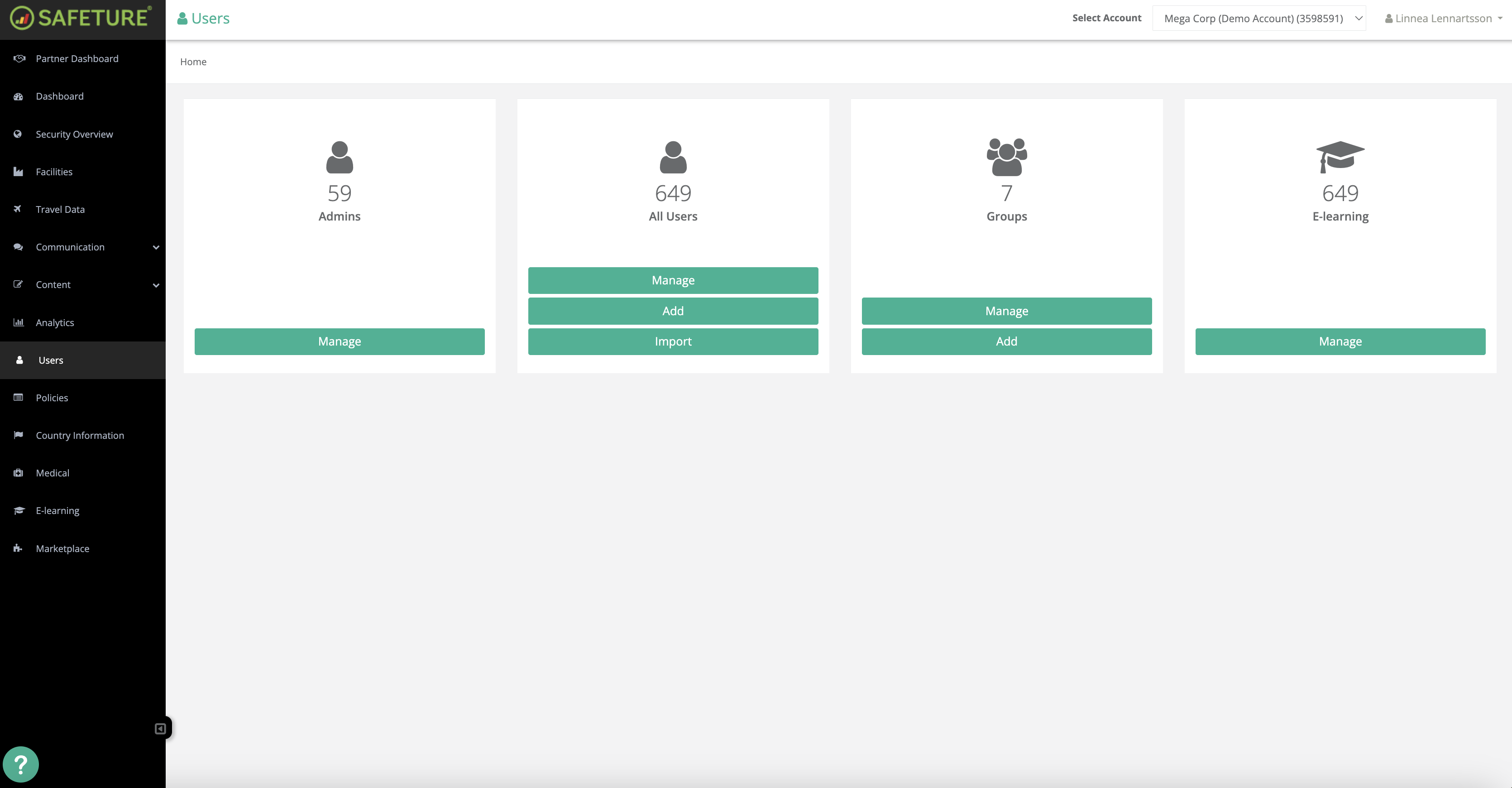Open the help question mark bubble
Viewport: 1512px width, 788px height.
22,764
